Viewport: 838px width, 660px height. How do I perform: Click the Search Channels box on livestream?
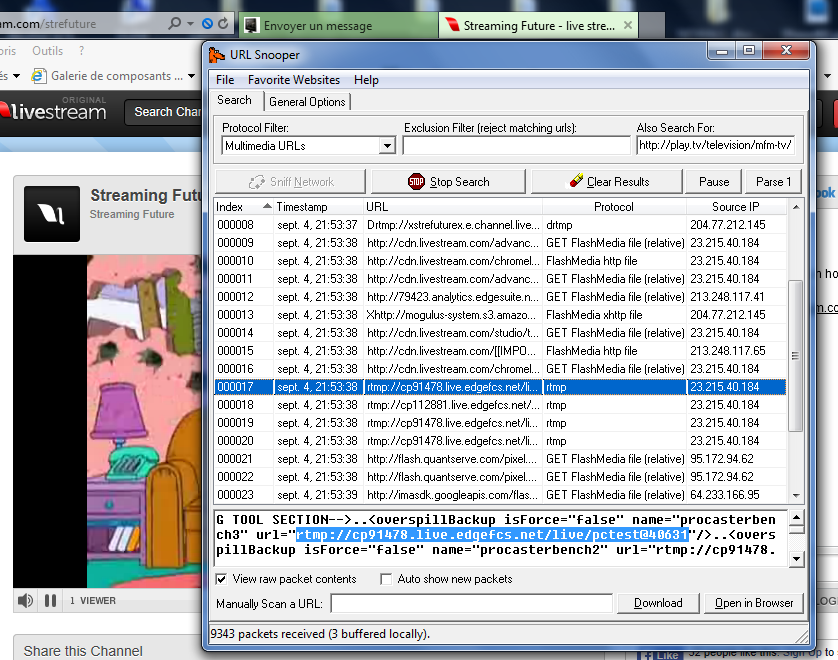point(164,112)
